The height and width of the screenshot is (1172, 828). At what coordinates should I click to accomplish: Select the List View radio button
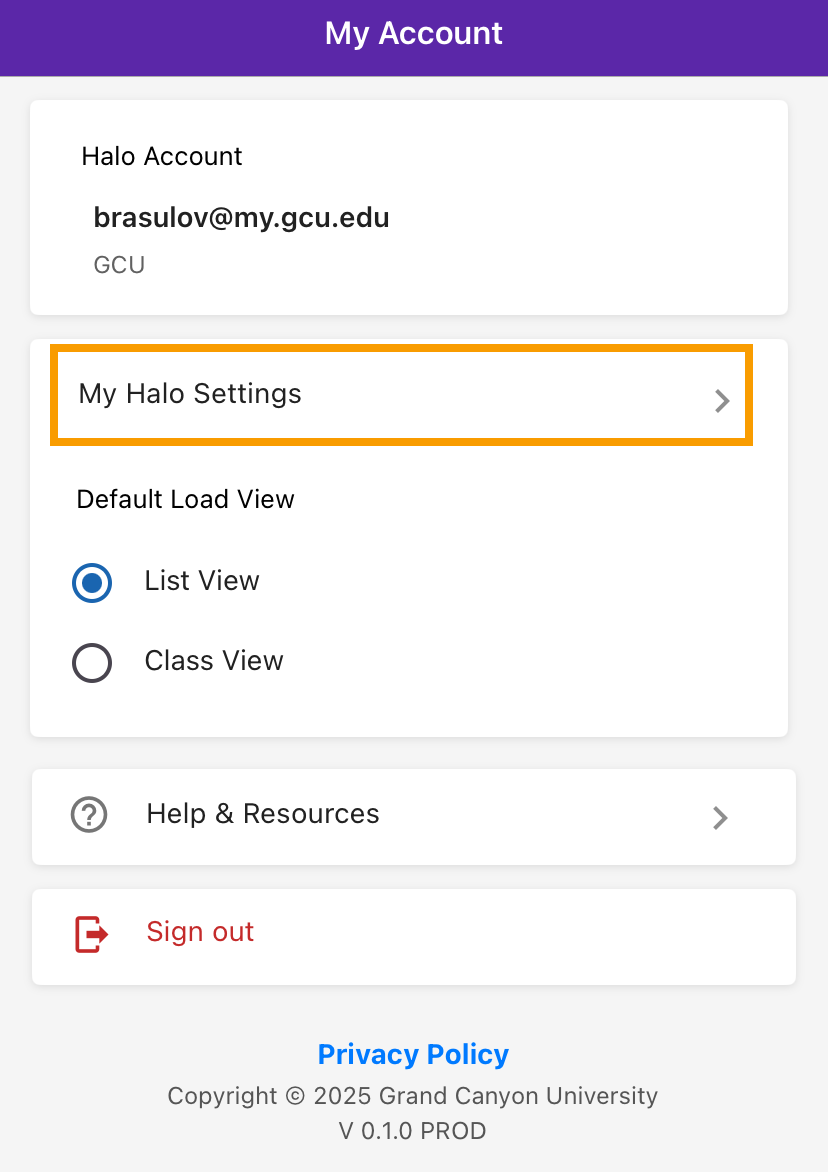[x=92, y=582]
